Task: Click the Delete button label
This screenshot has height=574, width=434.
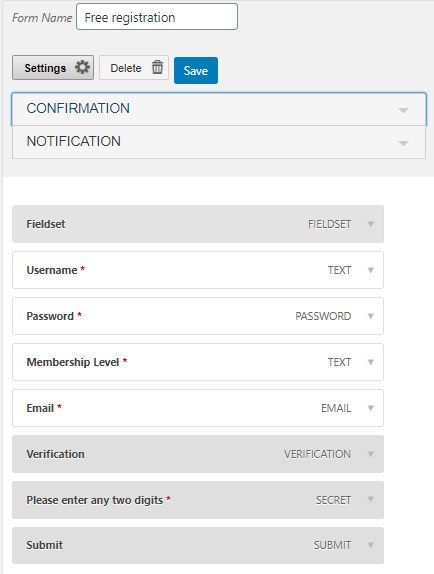Action: pyautogui.click(x=126, y=68)
